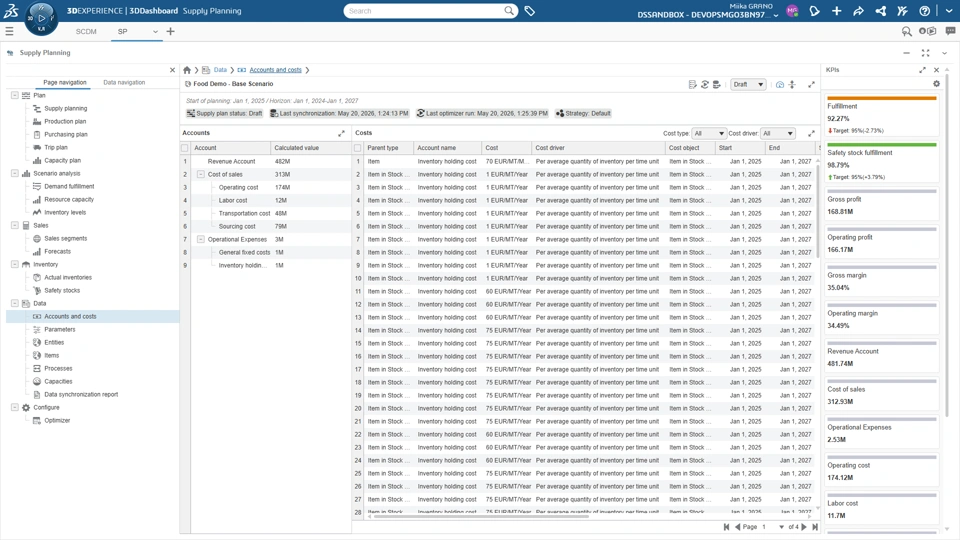The width and height of the screenshot is (960, 540).
Task: Collapse the Cost of sales account row
Action: click(x=200, y=174)
